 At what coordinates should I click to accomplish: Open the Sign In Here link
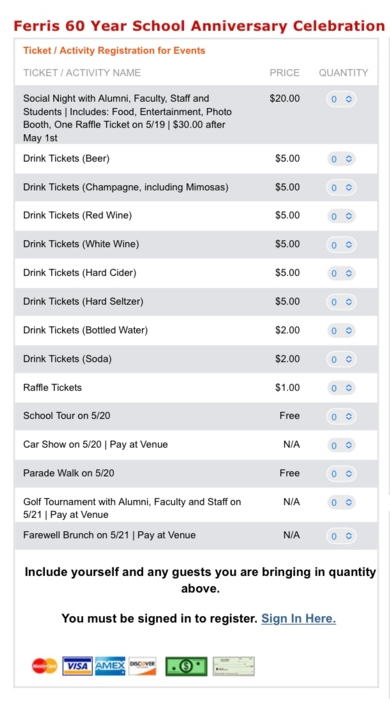click(299, 618)
